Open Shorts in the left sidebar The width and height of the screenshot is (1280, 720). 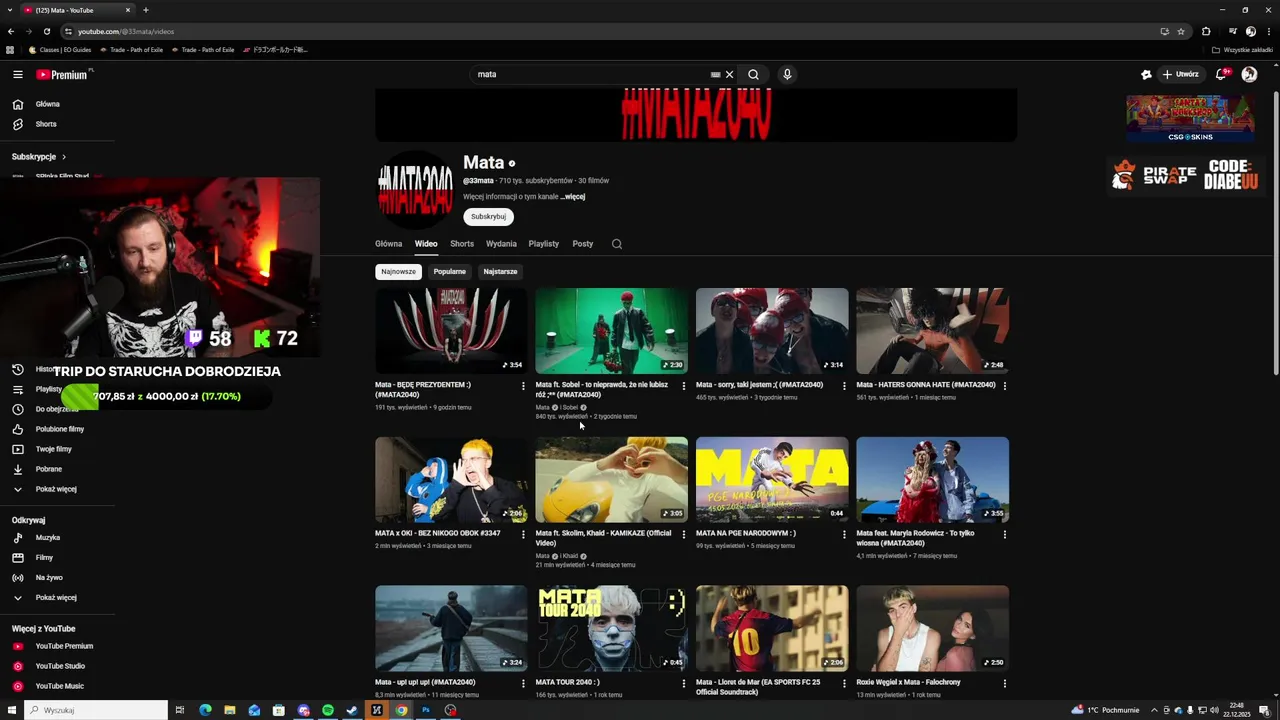(46, 124)
